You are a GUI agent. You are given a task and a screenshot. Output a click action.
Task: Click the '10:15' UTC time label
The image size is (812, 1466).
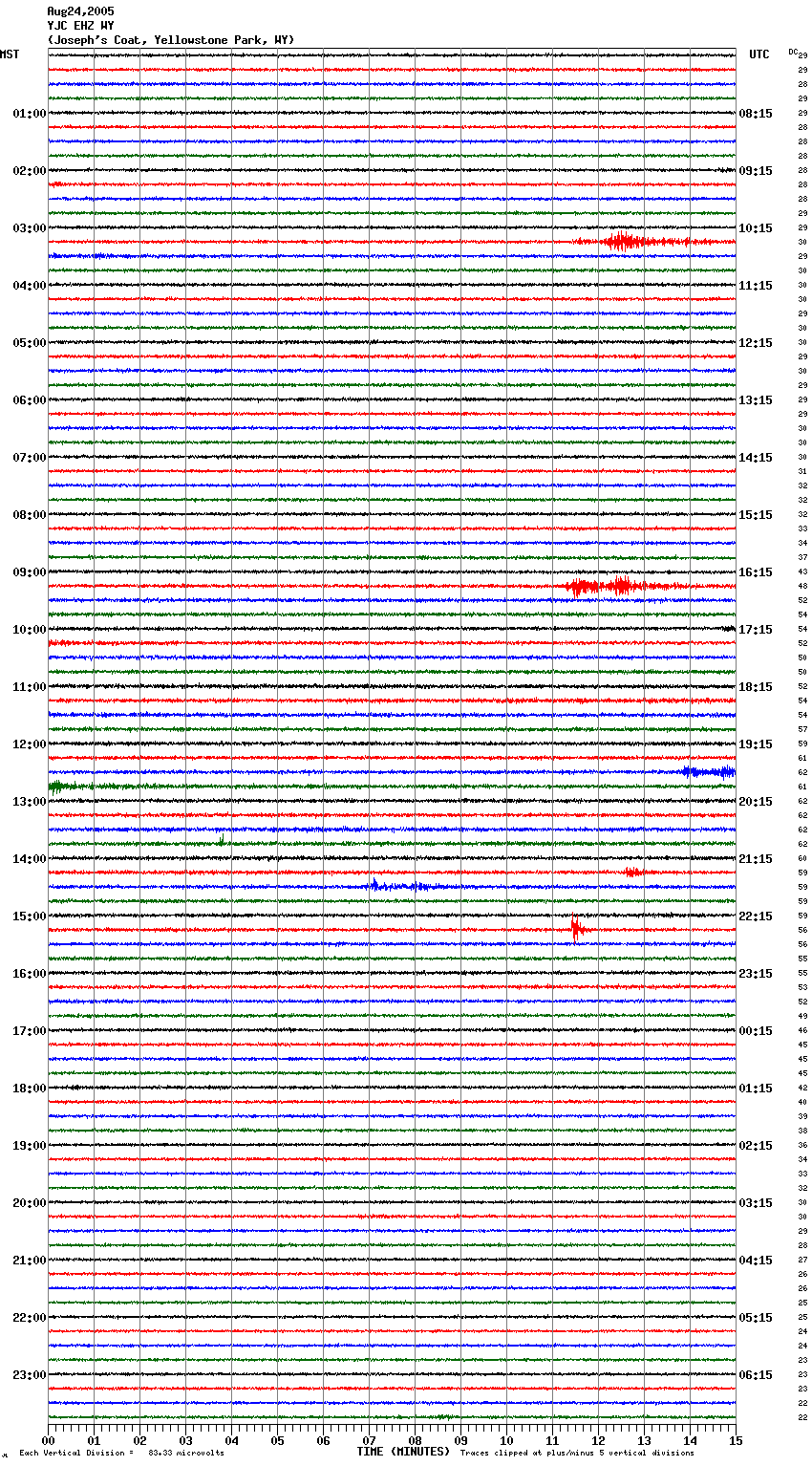[x=756, y=228]
